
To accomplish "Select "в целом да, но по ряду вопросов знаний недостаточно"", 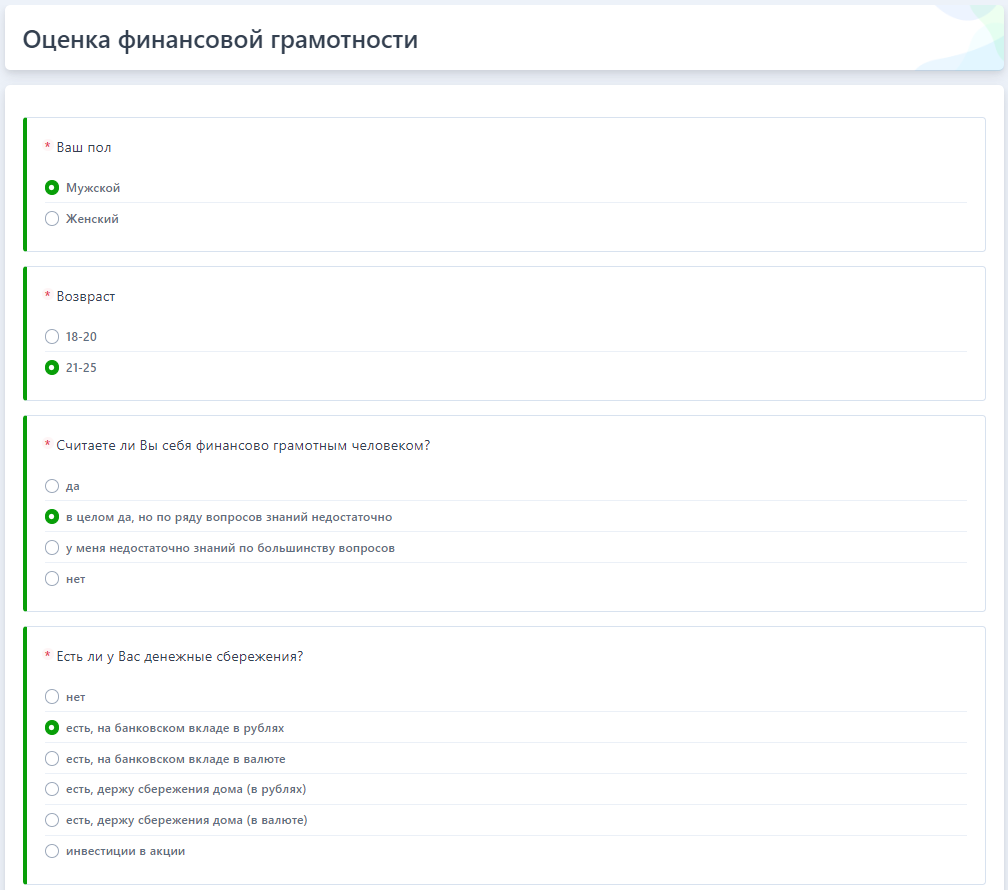I will pyautogui.click(x=52, y=517).
